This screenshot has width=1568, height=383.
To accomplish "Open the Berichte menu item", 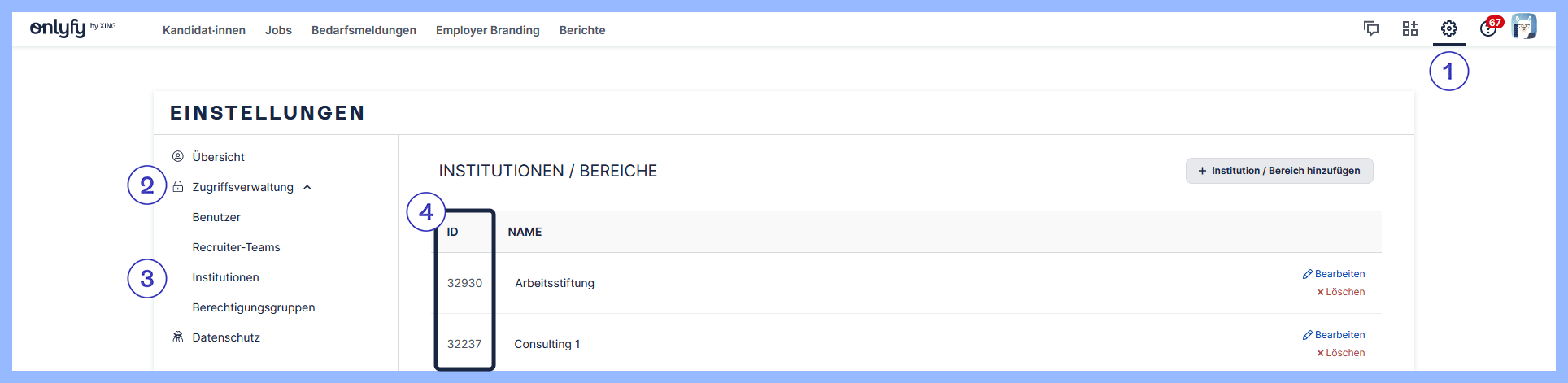I will (582, 30).
